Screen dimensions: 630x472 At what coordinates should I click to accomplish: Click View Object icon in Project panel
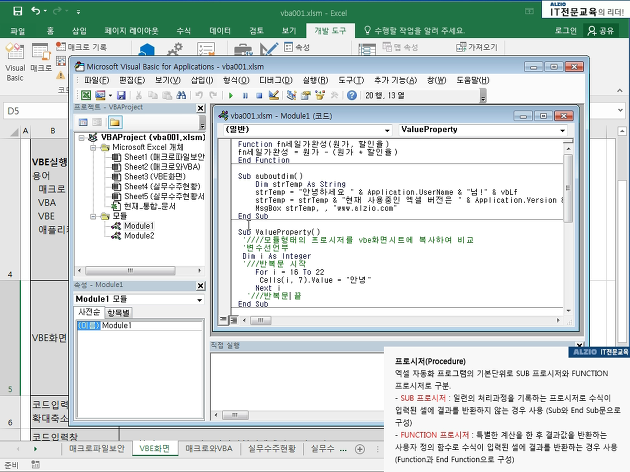point(97,122)
